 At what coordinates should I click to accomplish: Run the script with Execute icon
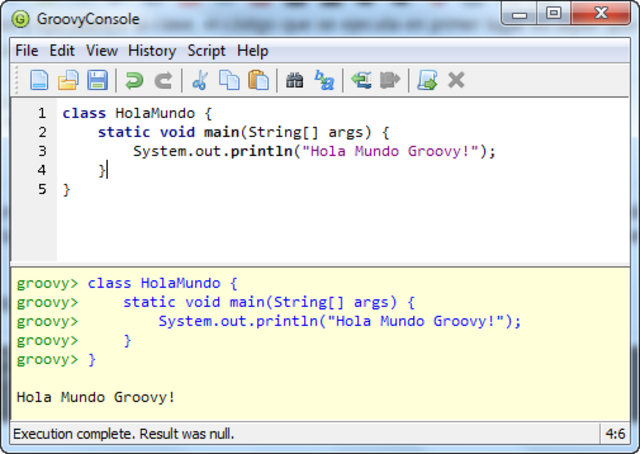[x=427, y=80]
